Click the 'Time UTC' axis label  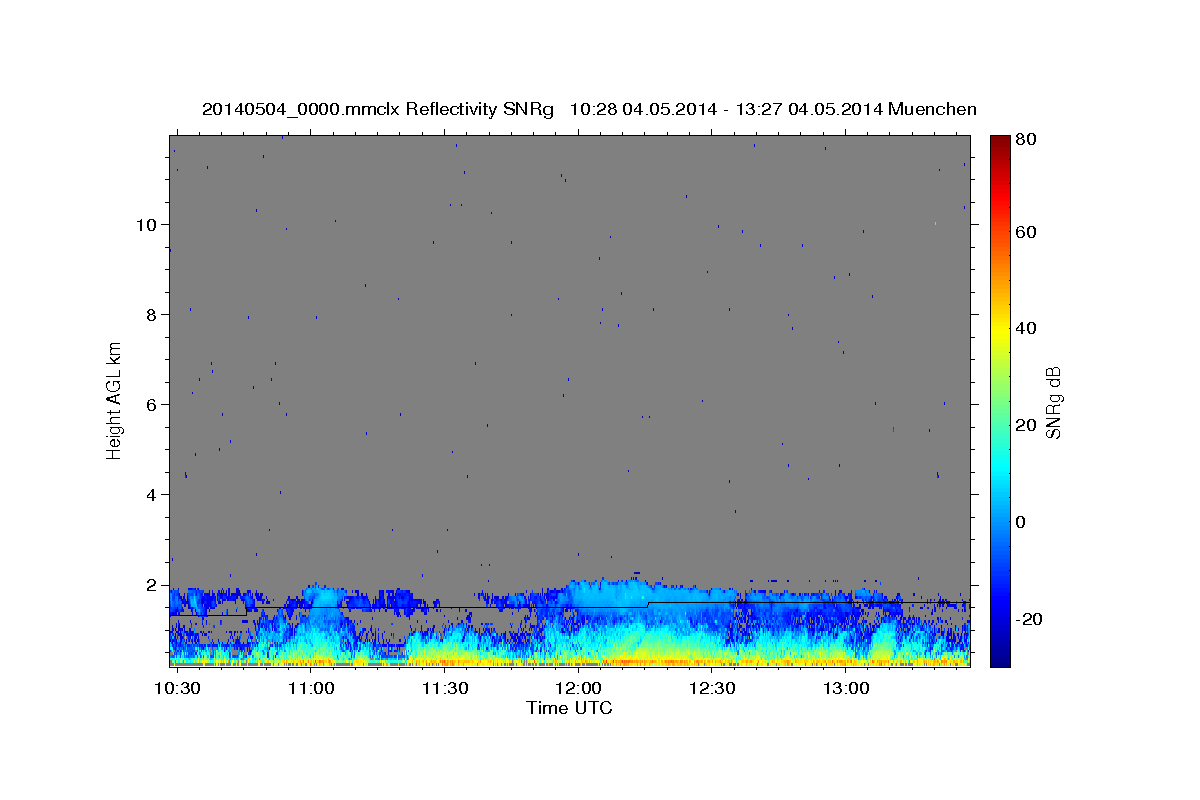(569, 708)
